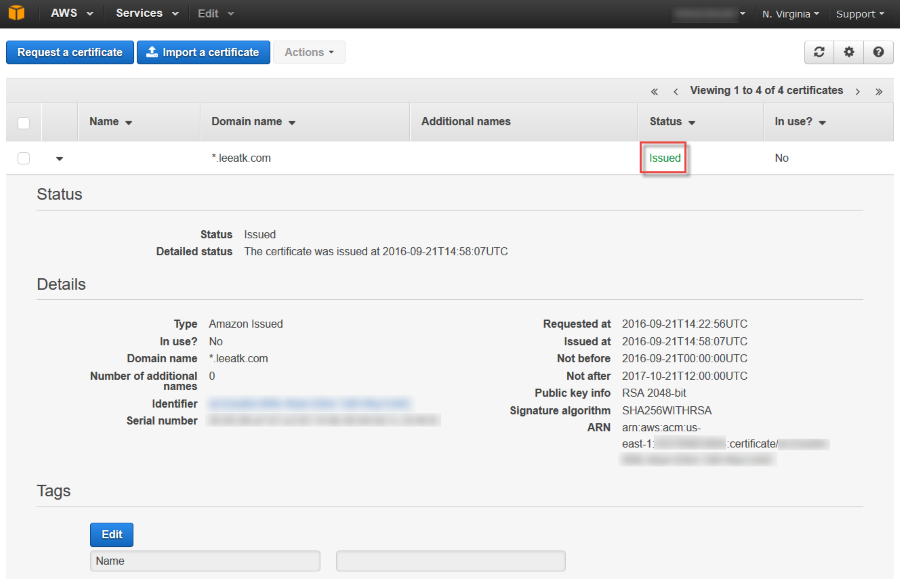
Task: Open the blurred account name dropdown
Action: click(709, 14)
